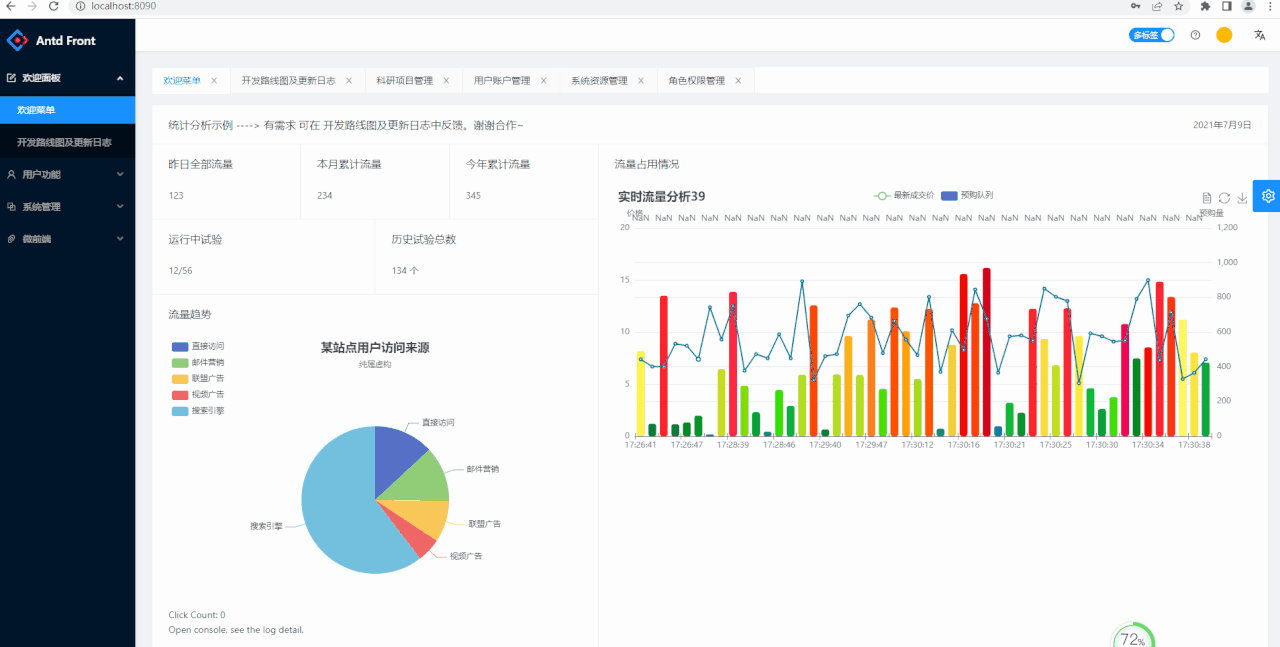Open Chrome three-dot menu
The image size is (1280, 647).
click(x=1268, y=6)
